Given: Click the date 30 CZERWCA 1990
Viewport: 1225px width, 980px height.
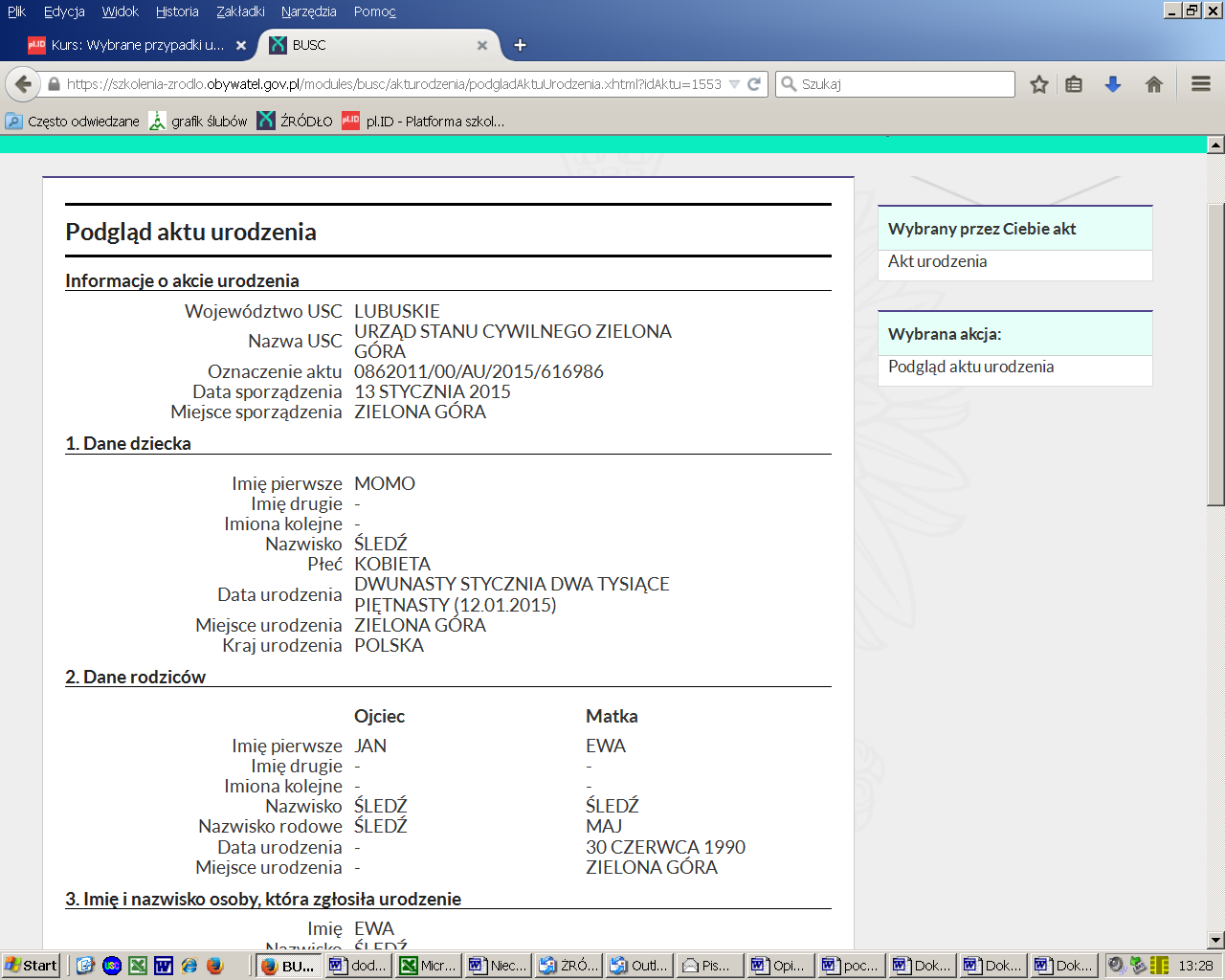Looking at the screenshot, I should [665, 847].
